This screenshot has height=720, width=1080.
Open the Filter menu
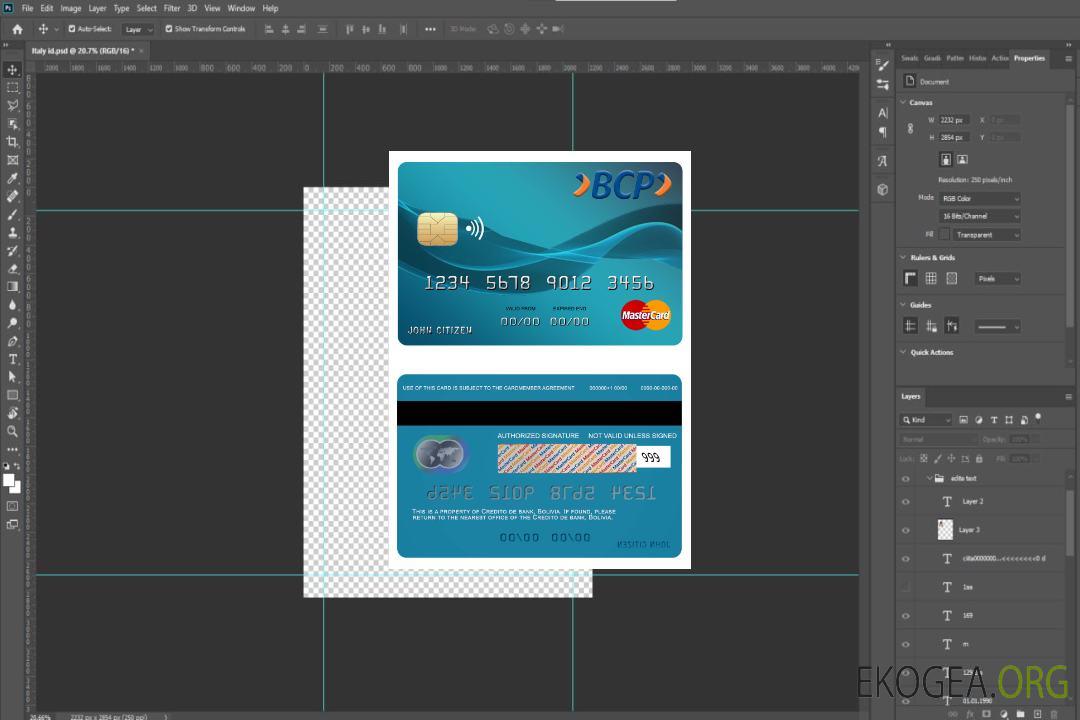point(172,8)
